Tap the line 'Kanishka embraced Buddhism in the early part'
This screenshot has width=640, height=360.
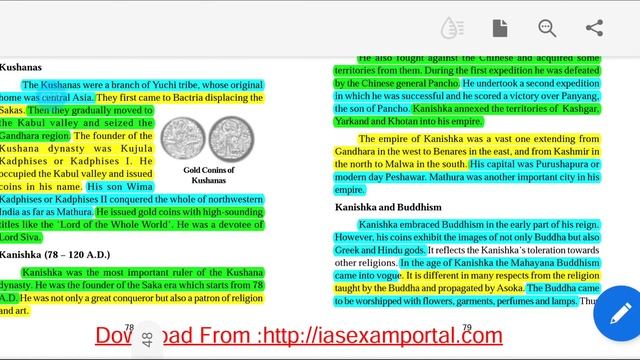[x=479, y=224]
